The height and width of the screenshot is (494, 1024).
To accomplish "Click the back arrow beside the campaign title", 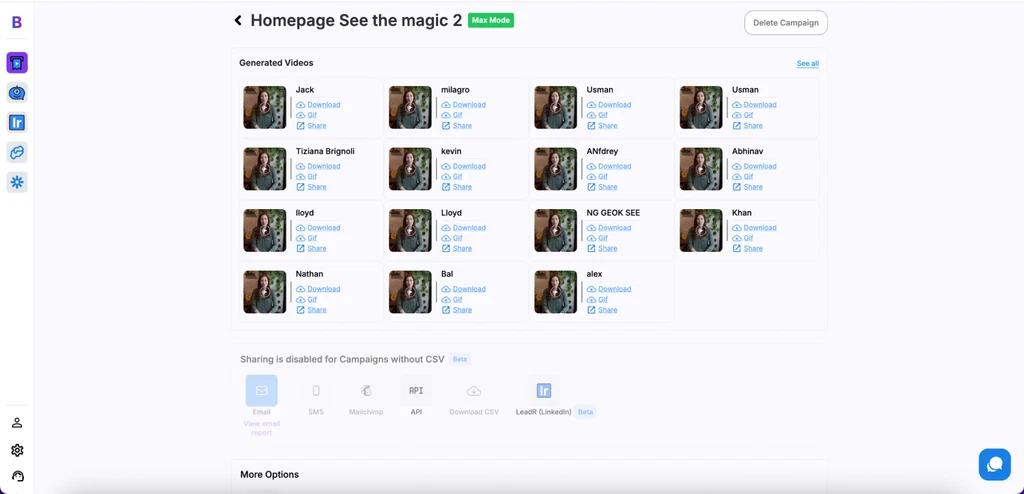I will tap(238, 20).
